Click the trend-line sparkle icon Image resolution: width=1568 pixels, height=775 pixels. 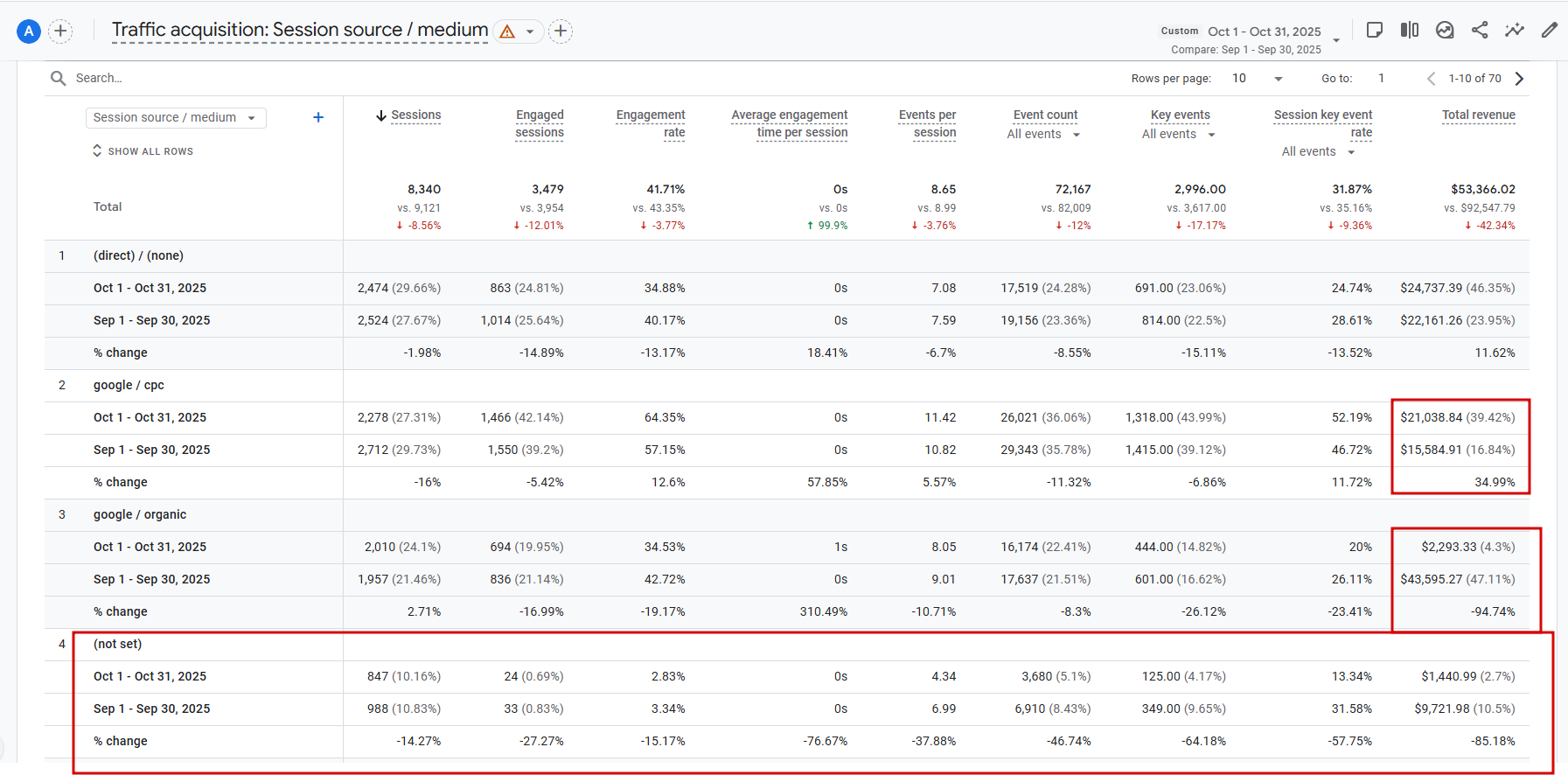(1515, 31)
